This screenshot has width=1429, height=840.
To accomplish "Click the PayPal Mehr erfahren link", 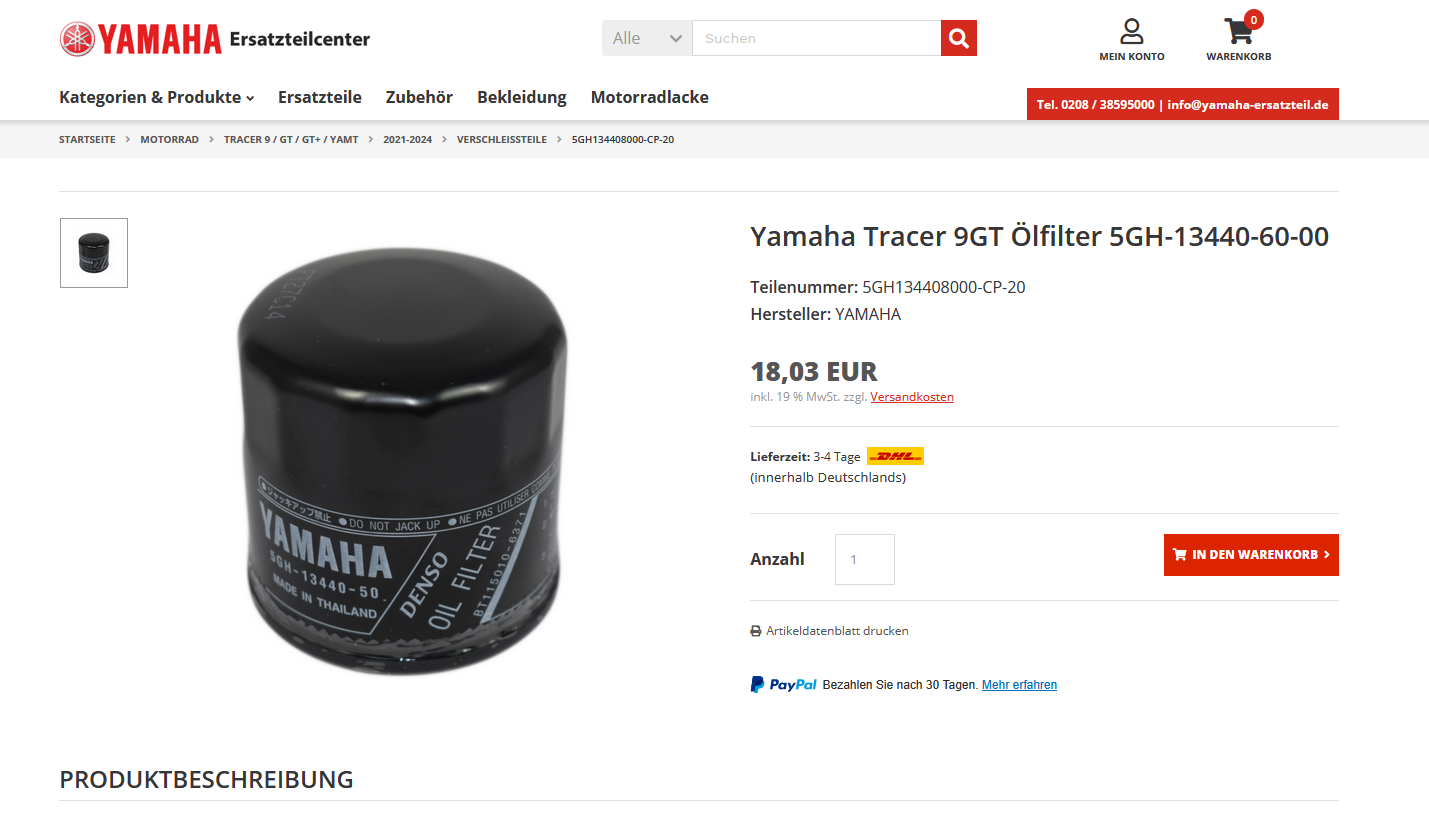I will click(1019, 685).
